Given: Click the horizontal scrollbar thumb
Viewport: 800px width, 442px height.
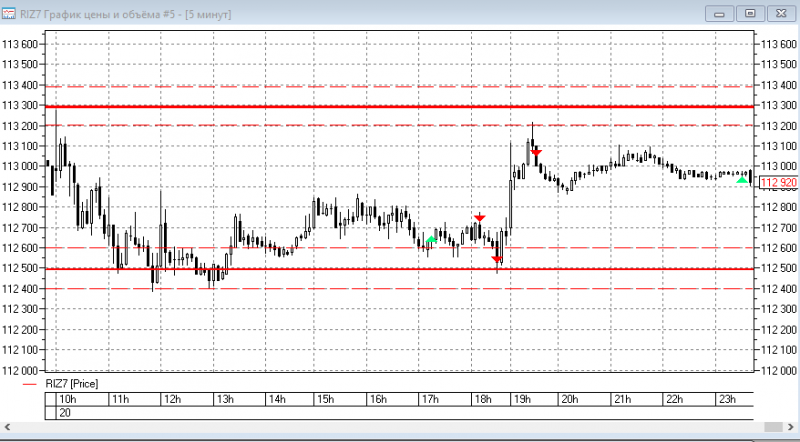Looking at the screenshot, I should pyautogui.click(x=773, y=427).
